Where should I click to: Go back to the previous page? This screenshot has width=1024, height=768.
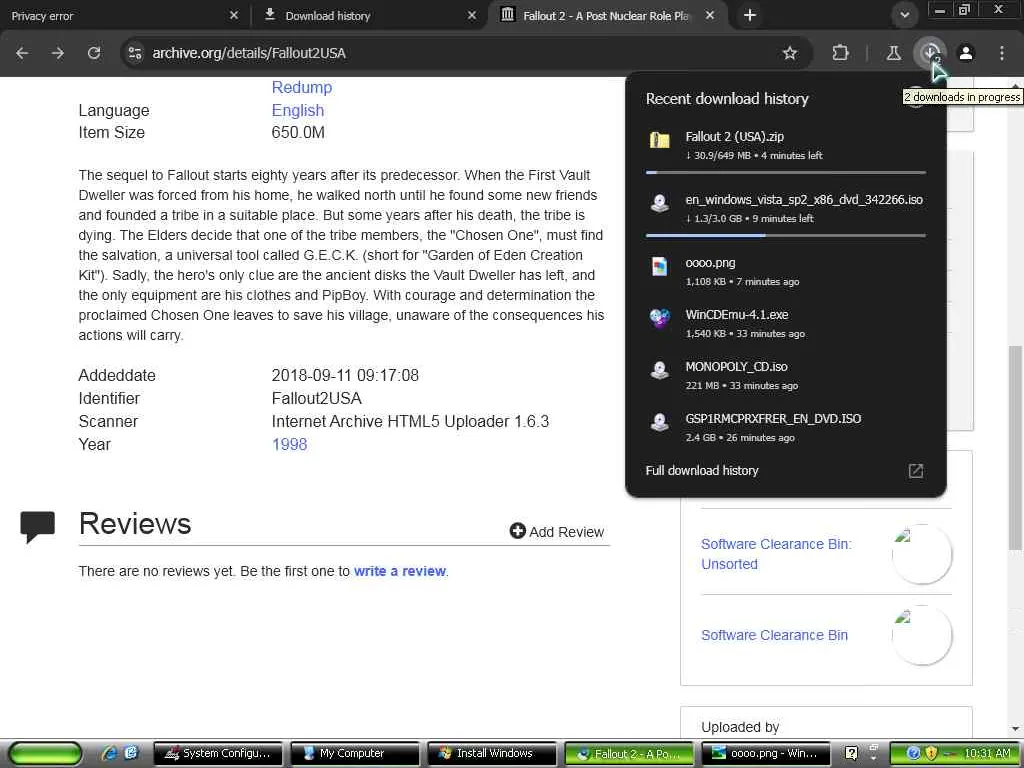pos(22,53)
